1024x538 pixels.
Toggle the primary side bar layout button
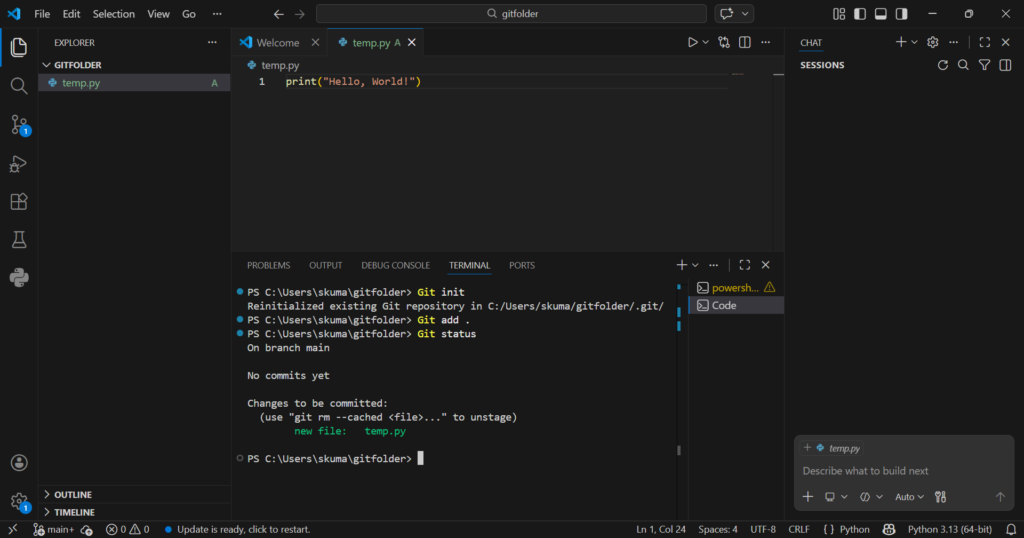860,14
